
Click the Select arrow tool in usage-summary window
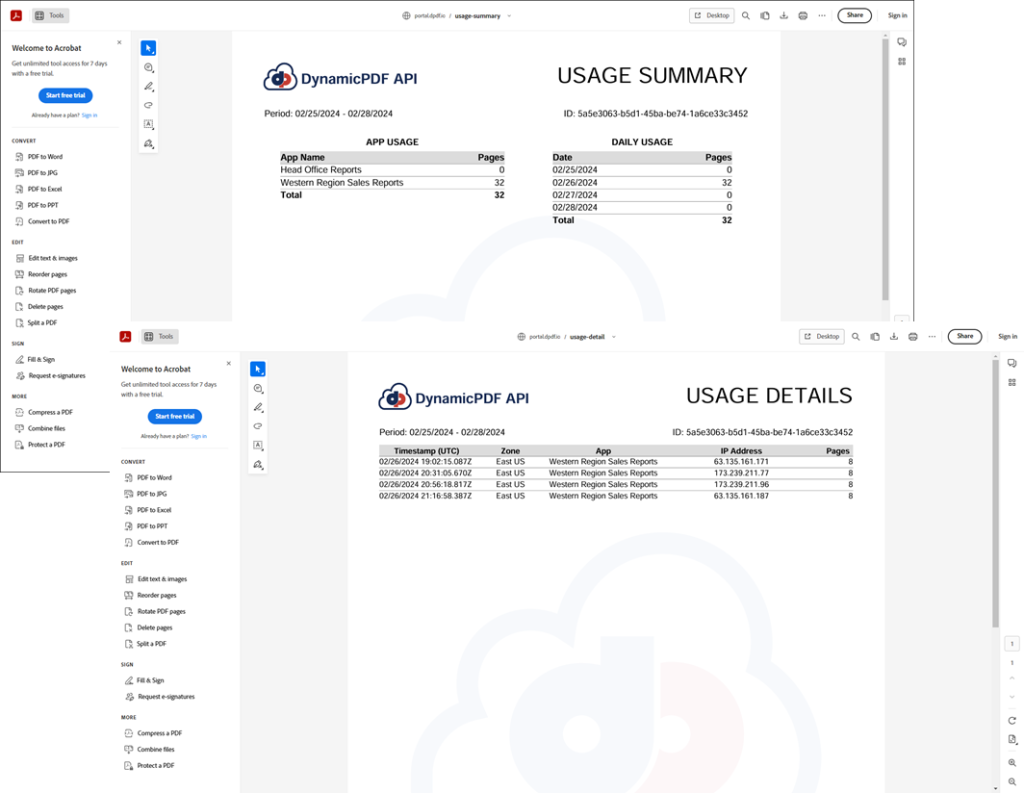pos(148,48)
